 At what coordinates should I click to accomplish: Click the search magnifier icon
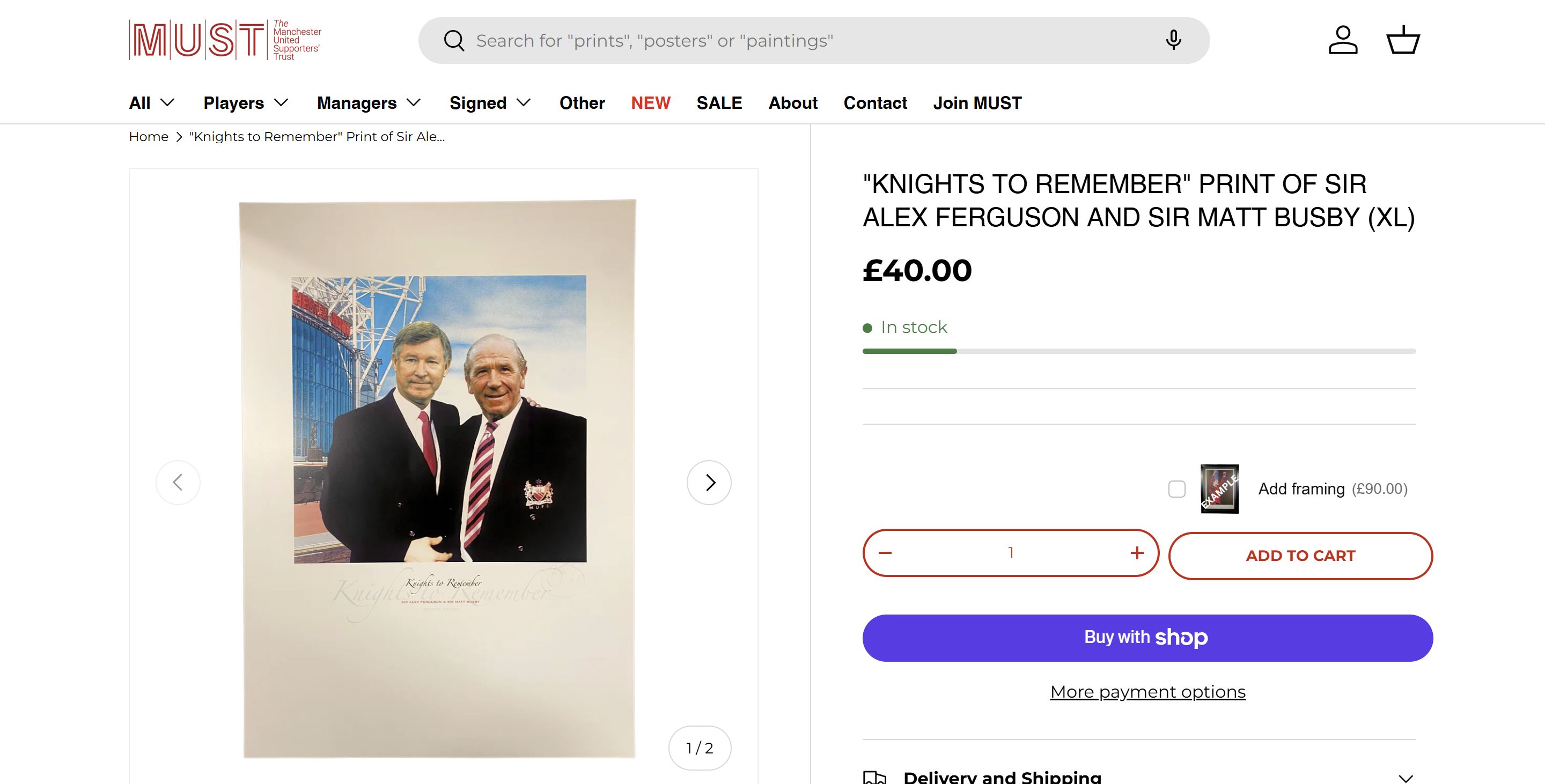pos(454,41)
